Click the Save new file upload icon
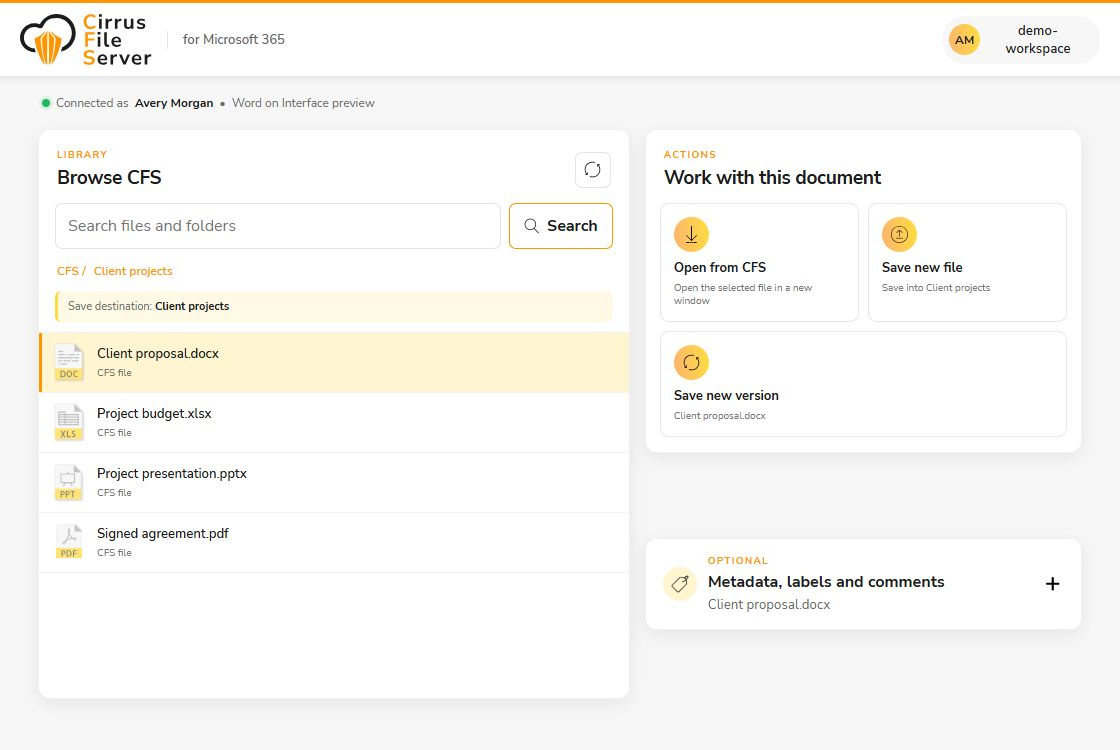Image resolution: width=1120 pixels, height=750 pixels. point(899,234)
